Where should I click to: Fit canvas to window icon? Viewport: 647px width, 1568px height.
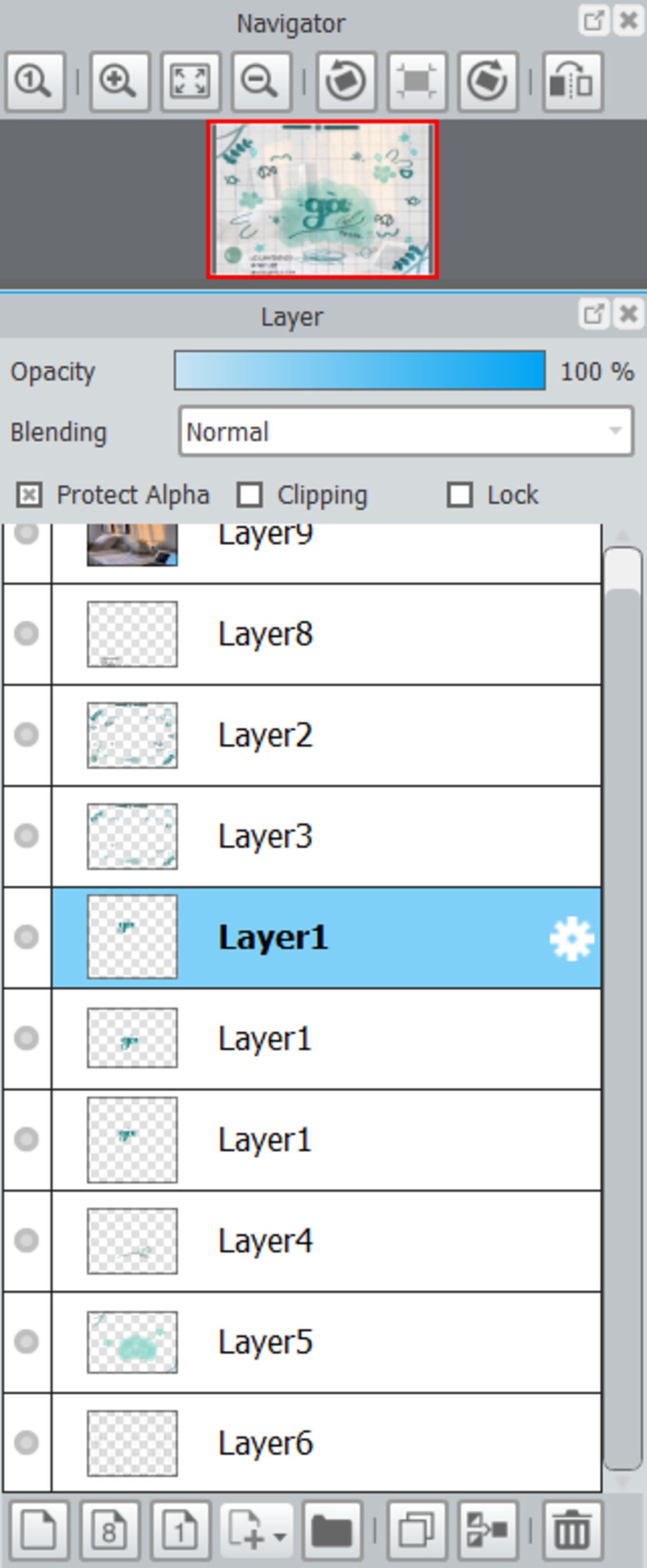190,82
